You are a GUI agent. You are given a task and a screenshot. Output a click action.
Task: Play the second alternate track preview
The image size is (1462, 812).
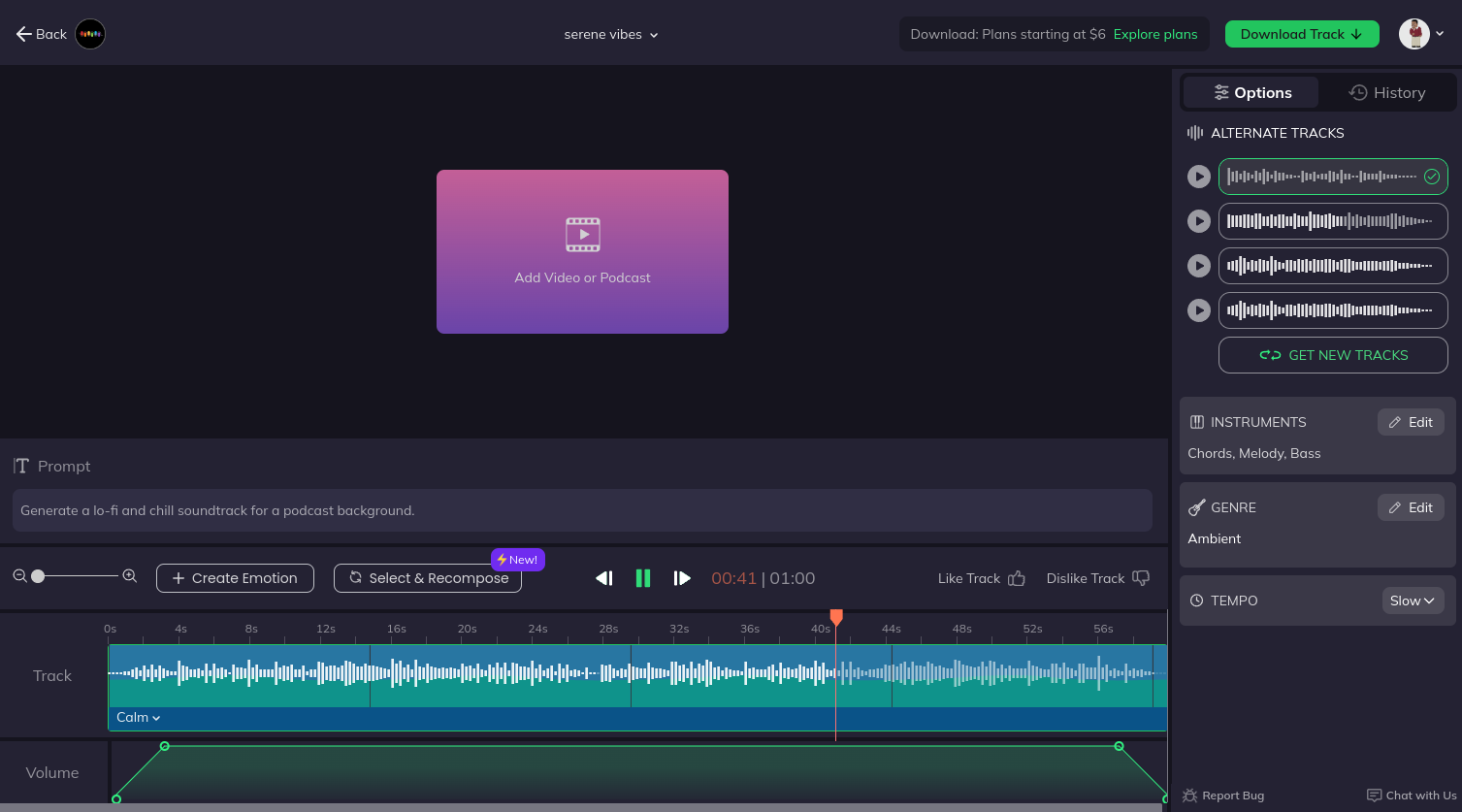(x=1199, y=221)
